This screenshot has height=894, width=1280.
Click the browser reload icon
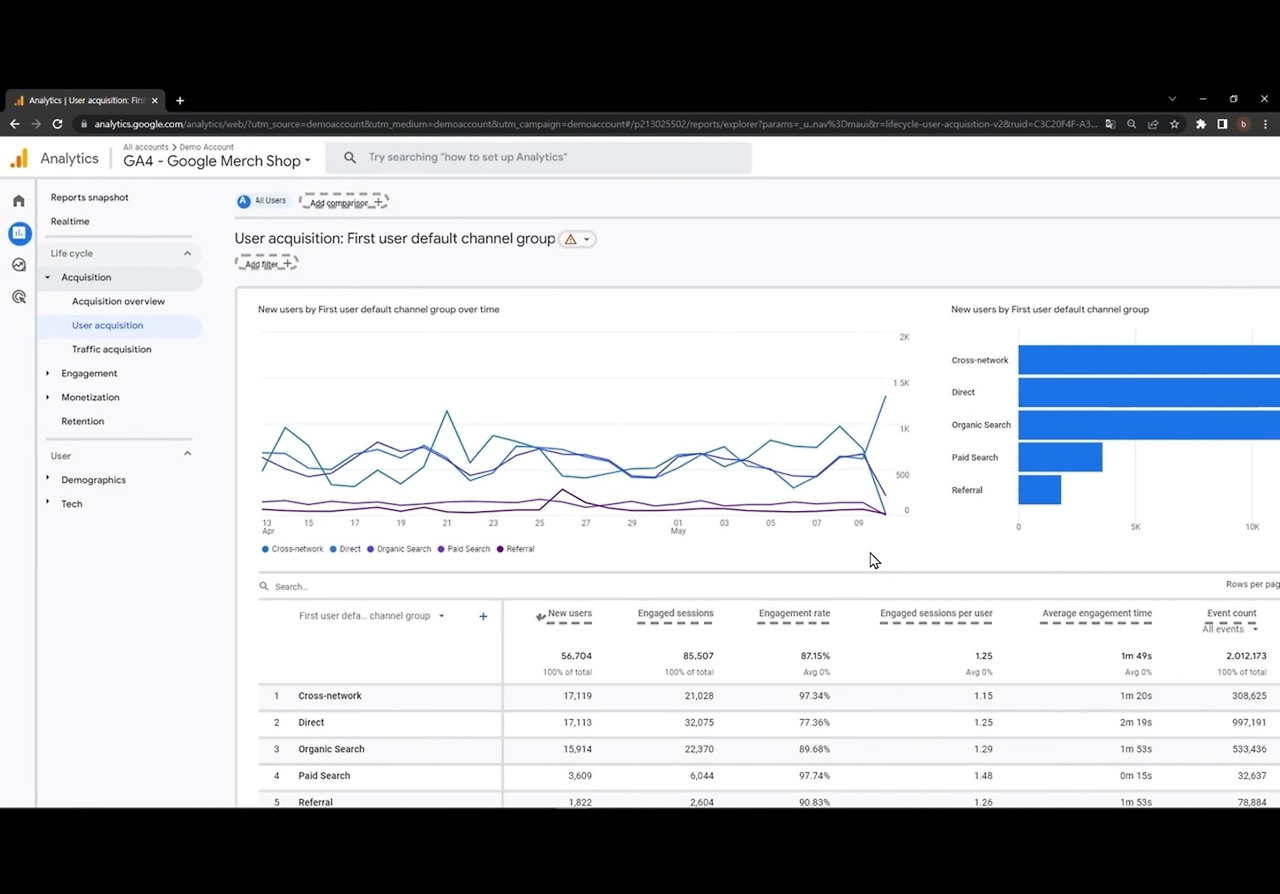58,124
